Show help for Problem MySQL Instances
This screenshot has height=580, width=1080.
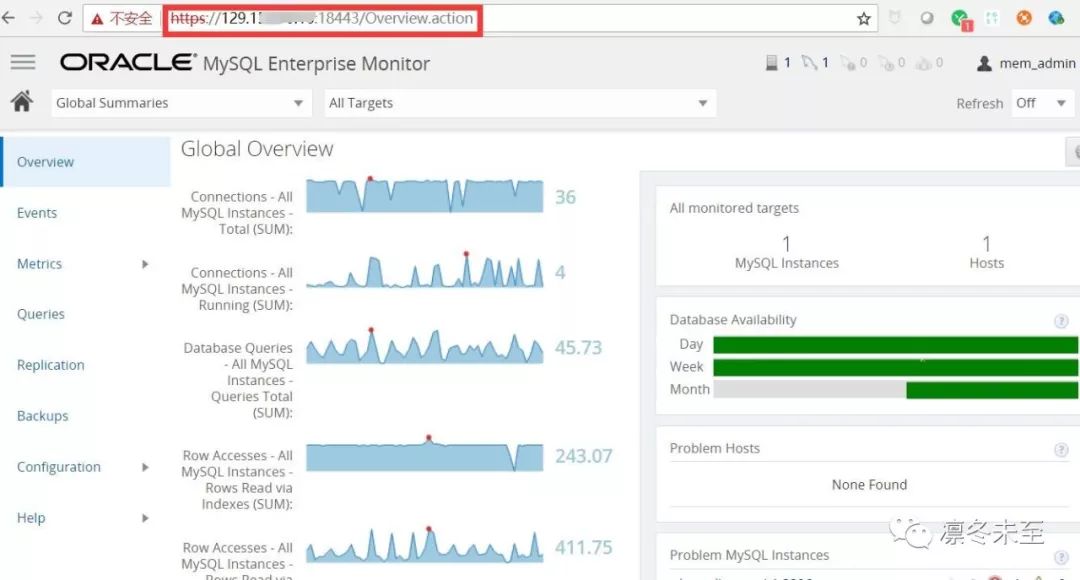click(1061, 557)
